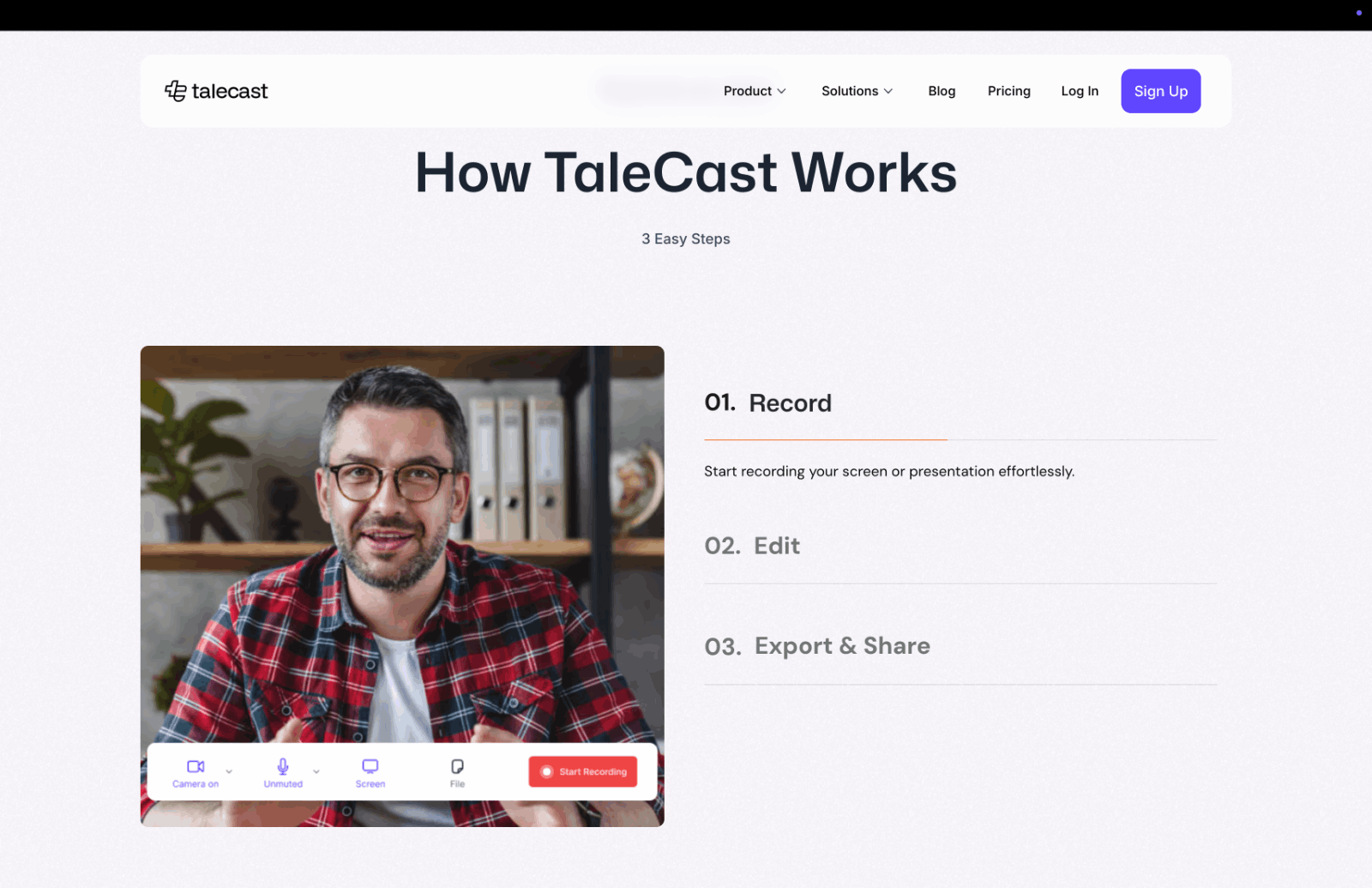
Task: Expand the 02. Edit step
Action: click(x=752, y=546)
